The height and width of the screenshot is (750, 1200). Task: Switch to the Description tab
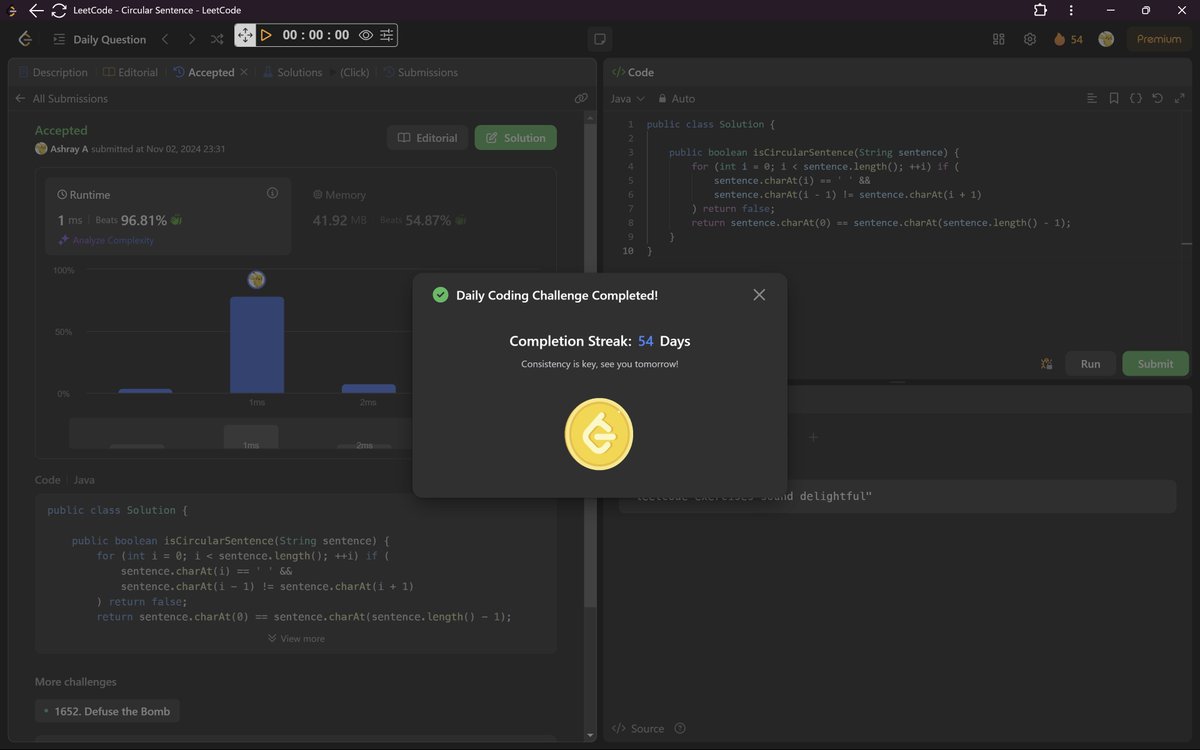[x=53, y=72]
